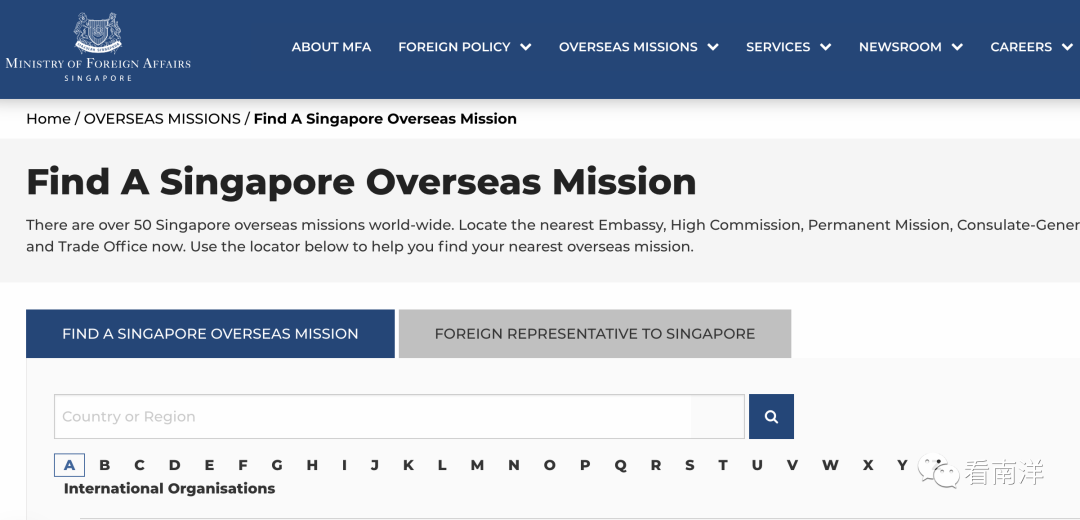Switch to Foreign Representative To Singapore tab
The height and width of the screenshot is (520, 1080).
coord(595,334)
